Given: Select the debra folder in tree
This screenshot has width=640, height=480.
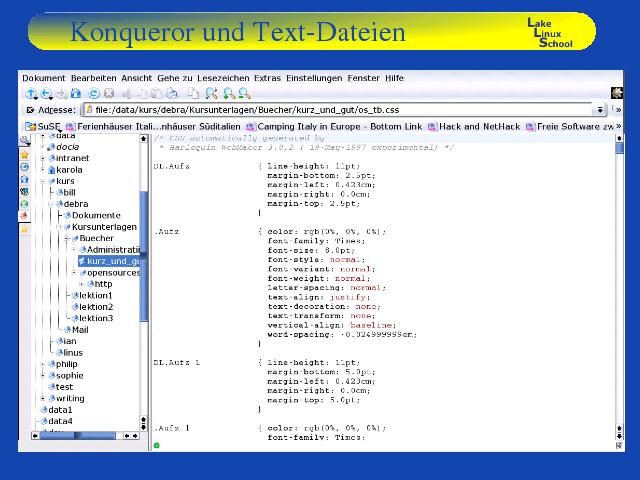Looking at the screenshot, I should pos(72,204).
